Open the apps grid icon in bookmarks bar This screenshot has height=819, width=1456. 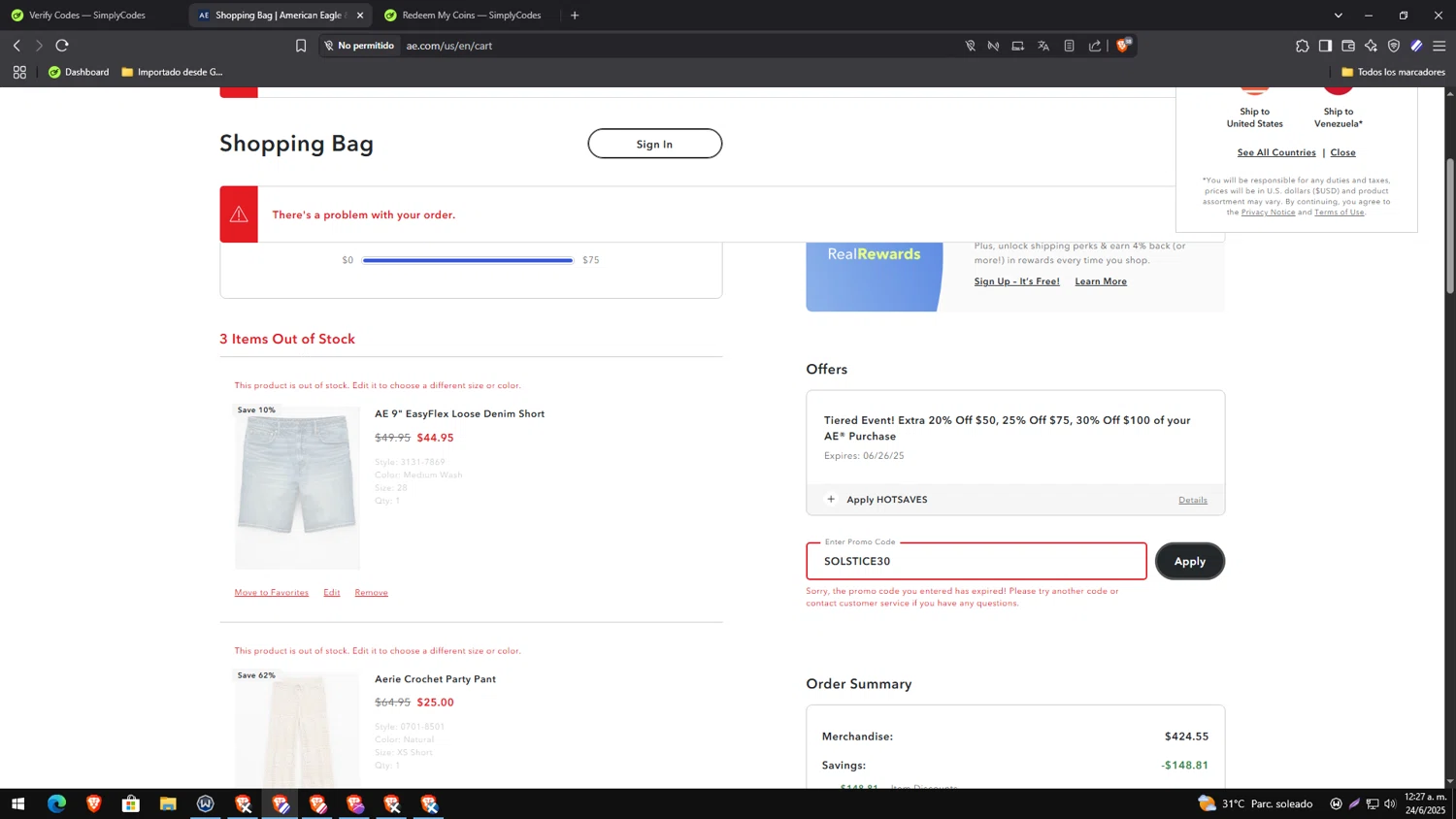(x=19, y=72)
